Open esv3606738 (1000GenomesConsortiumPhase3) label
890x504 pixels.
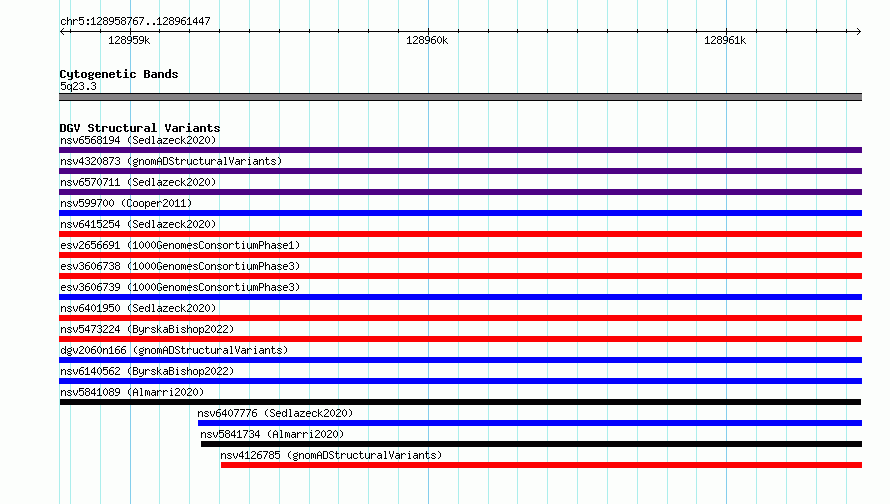click(180, 266)
